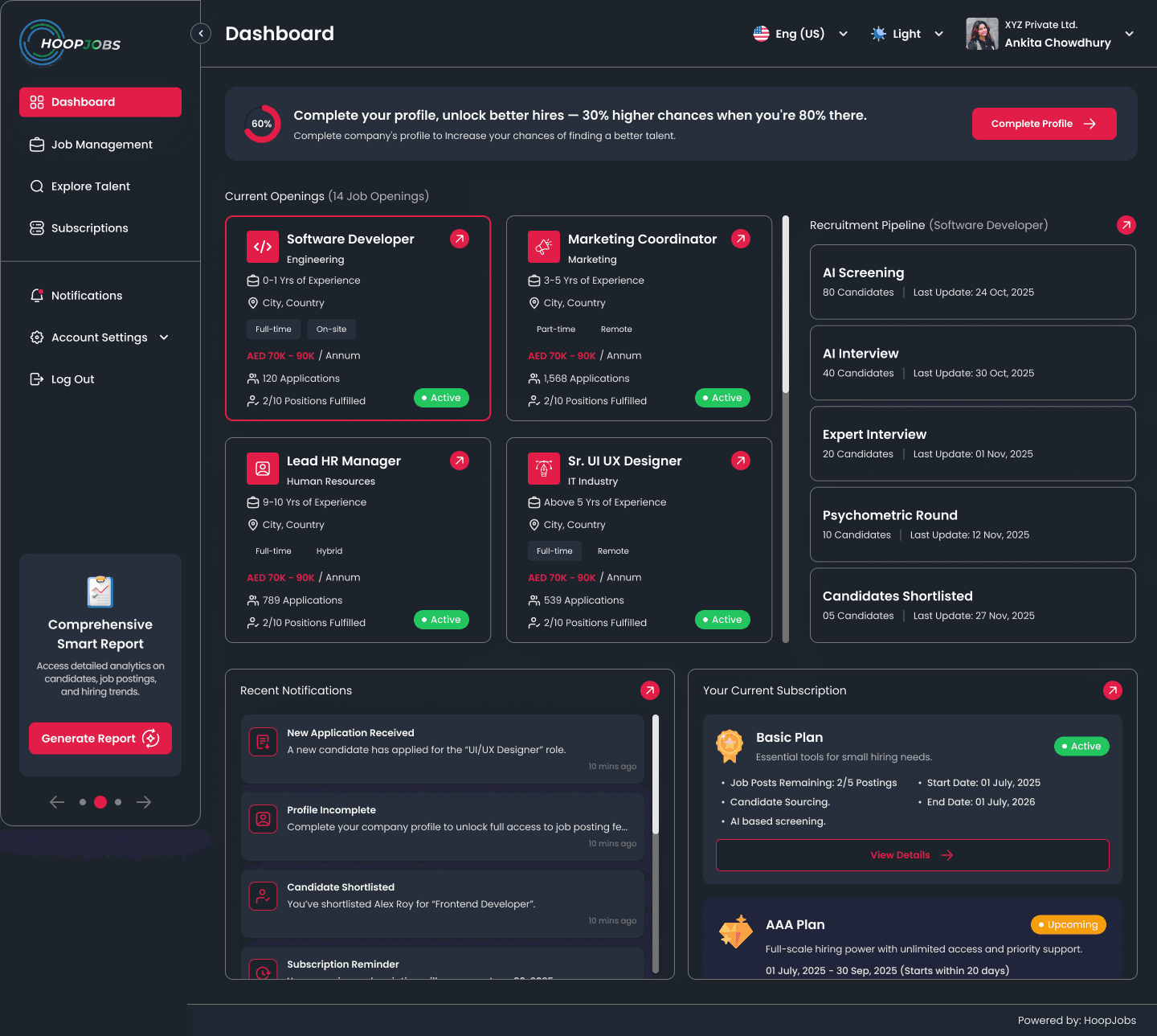This screenshot has width=1157, height=1036.
Task: Click the 60% profile completion progress ring
Action: click(x=262, y=123)
